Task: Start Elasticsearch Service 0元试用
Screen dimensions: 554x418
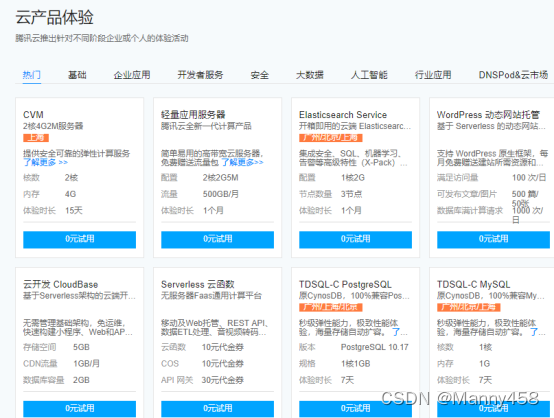Action: pos(355,239)
